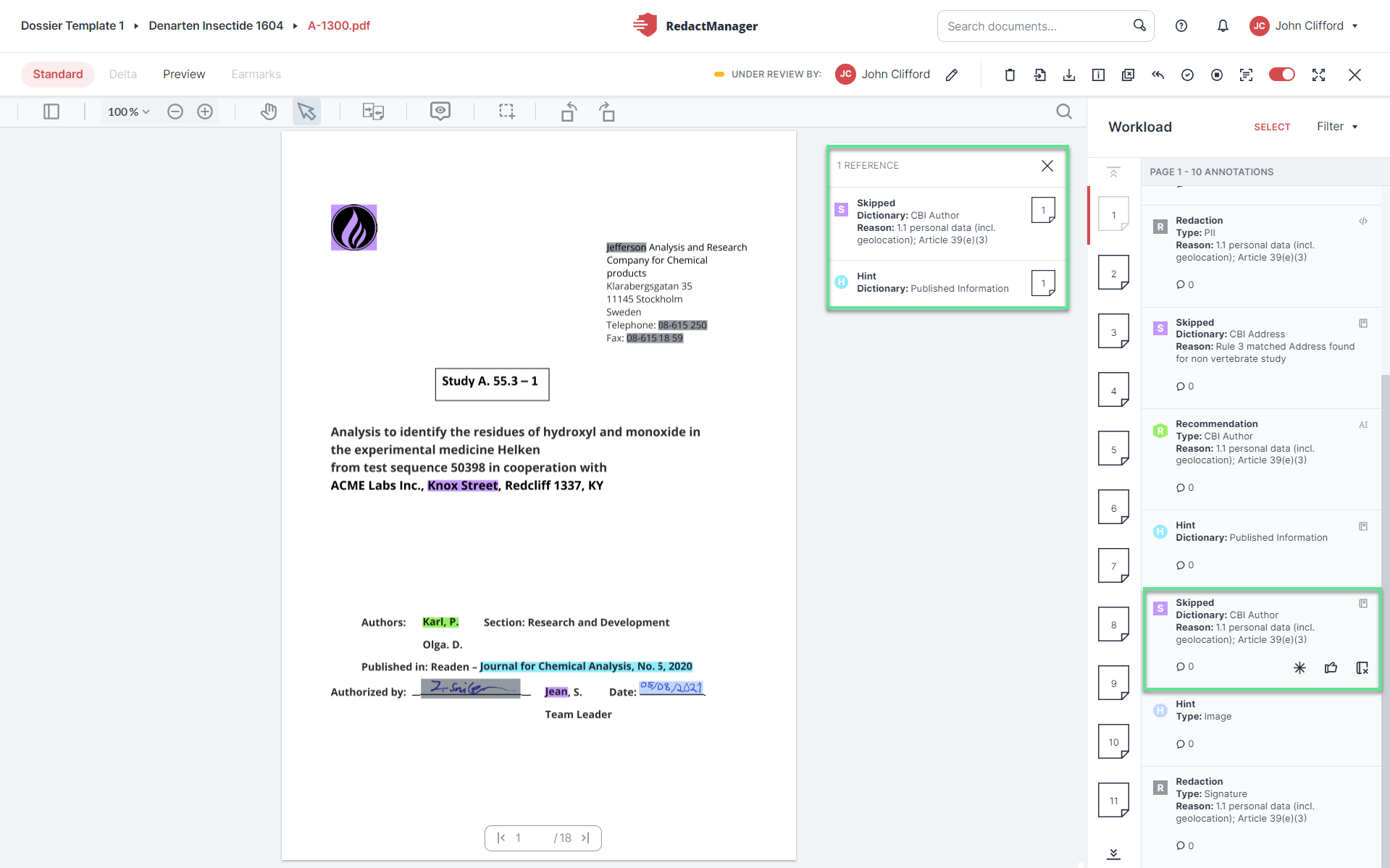Select the hand pan tool

pyautogui.click(x=269, y=111)
